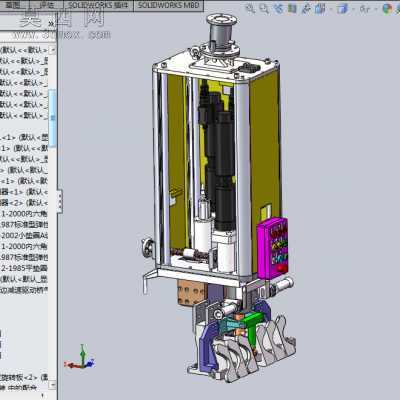This screenshot has width=400, height=400.
Task: Select the pink control pendant box on the model
Action: (x=273, y=248)
